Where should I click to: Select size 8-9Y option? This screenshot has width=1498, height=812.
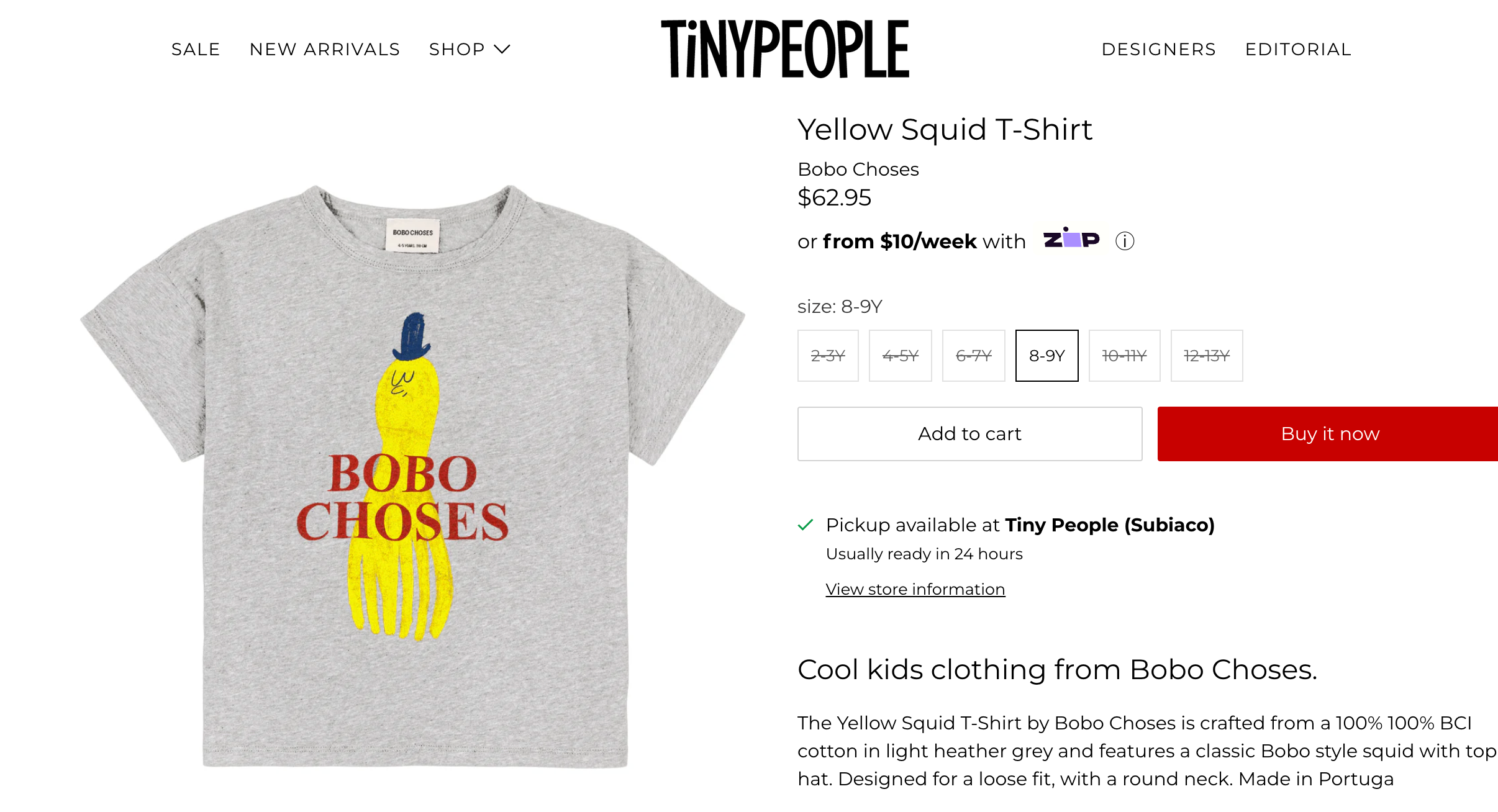1047,356
